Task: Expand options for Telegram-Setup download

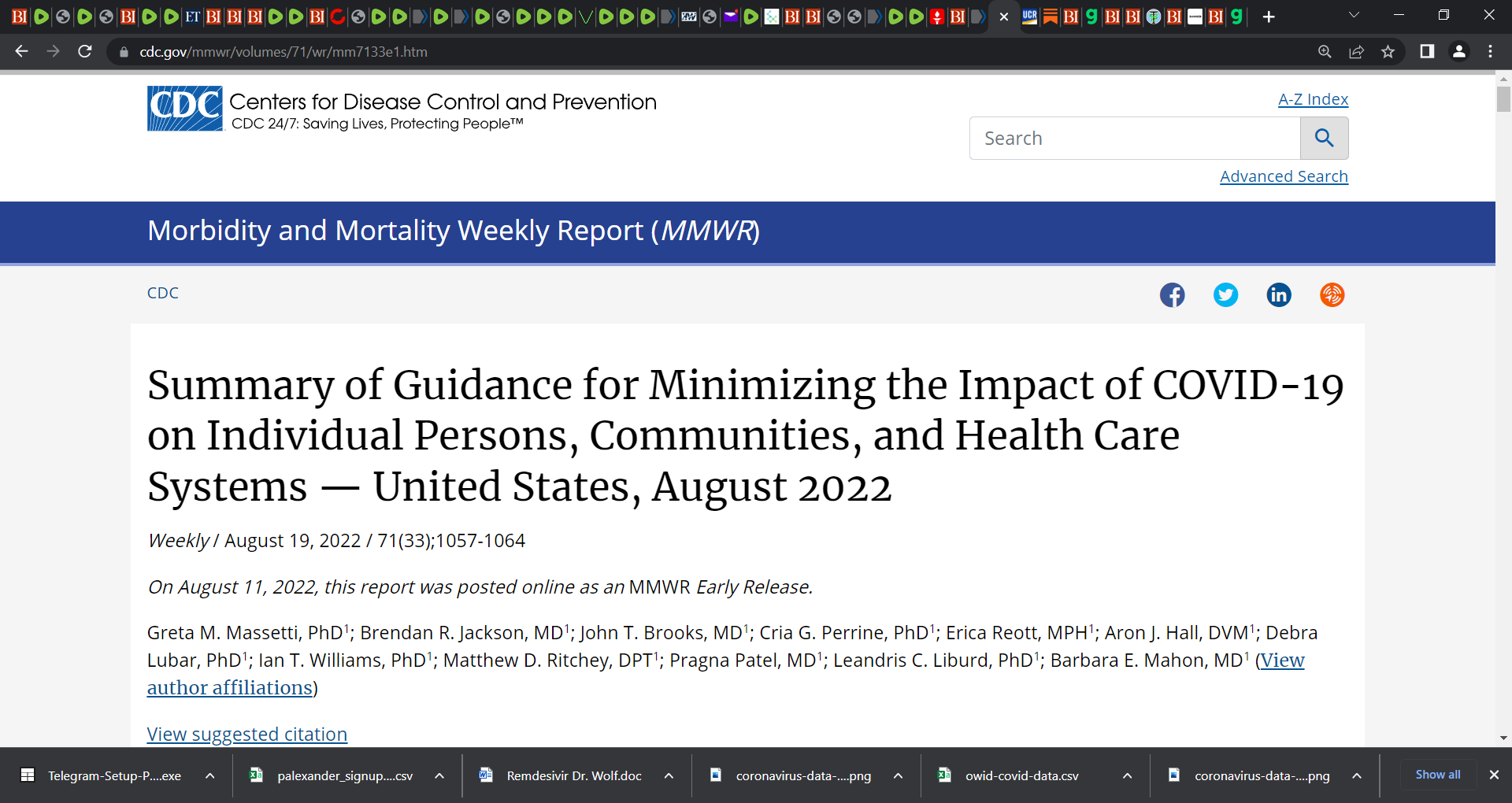Action: 210,775
